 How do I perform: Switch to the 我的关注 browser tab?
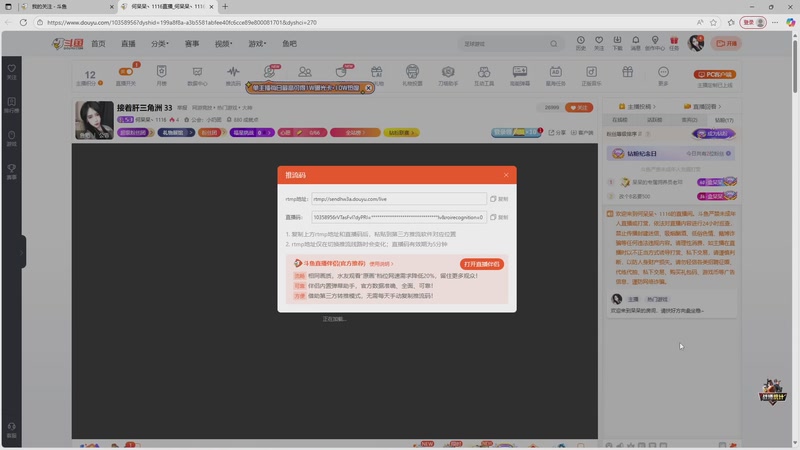(x=65, y=7)
